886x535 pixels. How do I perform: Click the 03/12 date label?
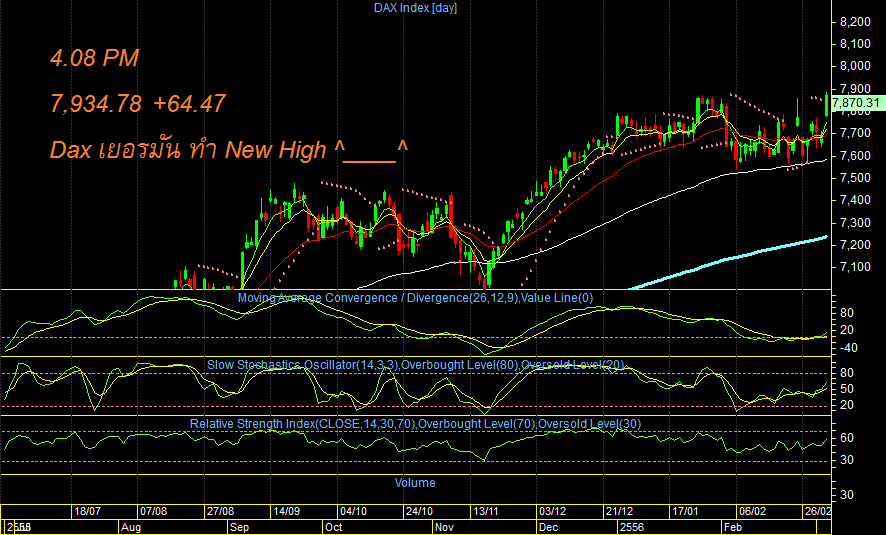click(553, 511)
